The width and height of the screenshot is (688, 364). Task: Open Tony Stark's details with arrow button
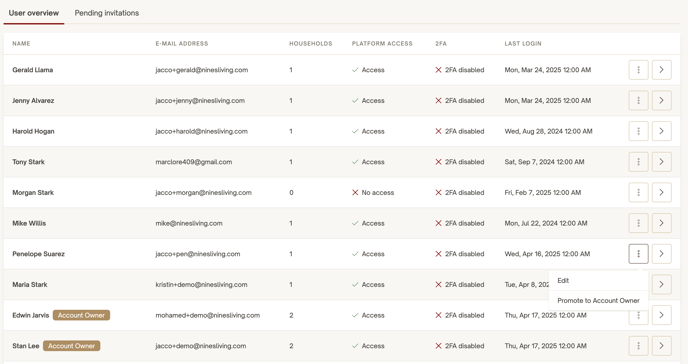click(x=661, y=162)
